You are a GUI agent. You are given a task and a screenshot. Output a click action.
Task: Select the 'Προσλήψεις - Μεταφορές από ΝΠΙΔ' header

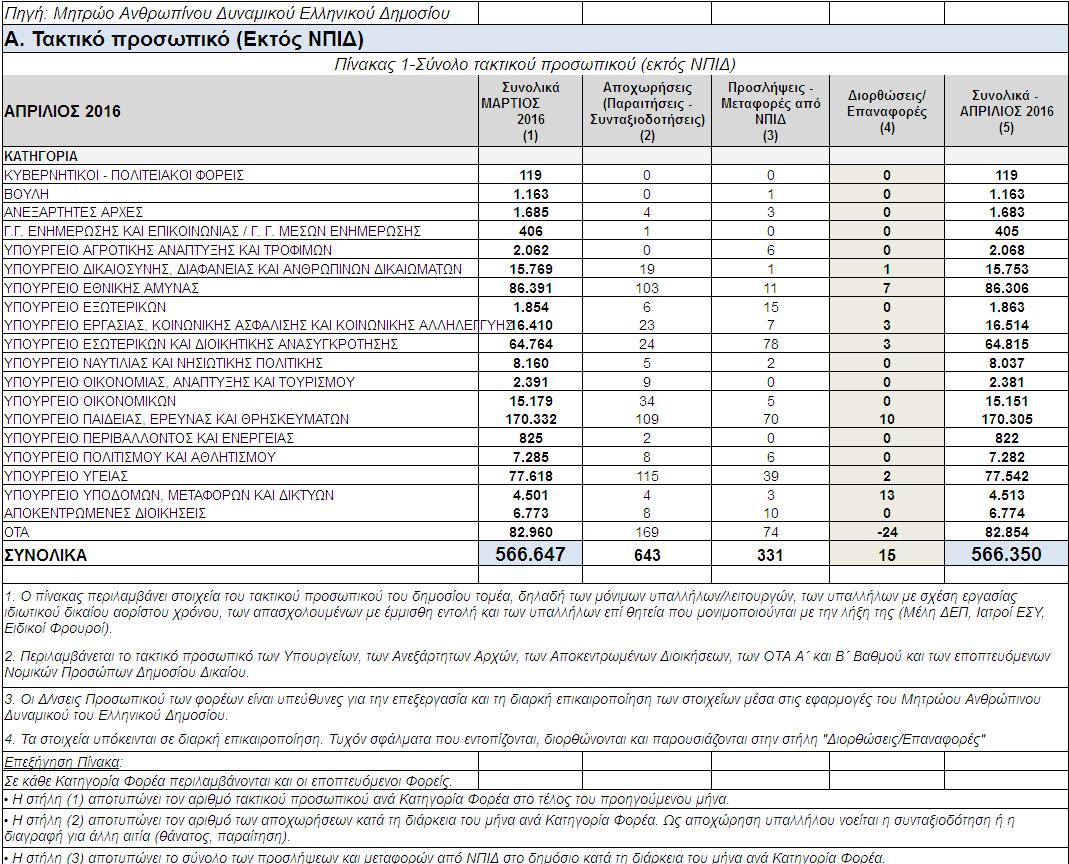coord(770,111)
